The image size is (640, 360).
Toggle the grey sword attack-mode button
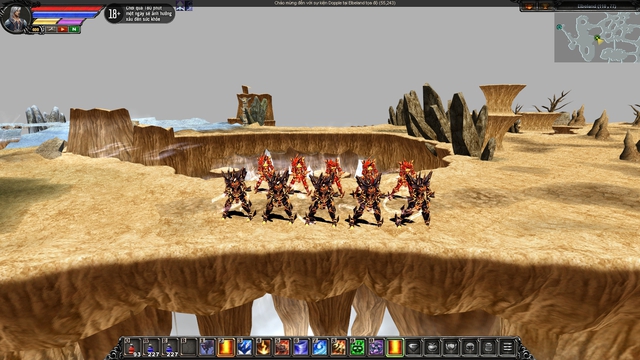(x=51, y=29)
